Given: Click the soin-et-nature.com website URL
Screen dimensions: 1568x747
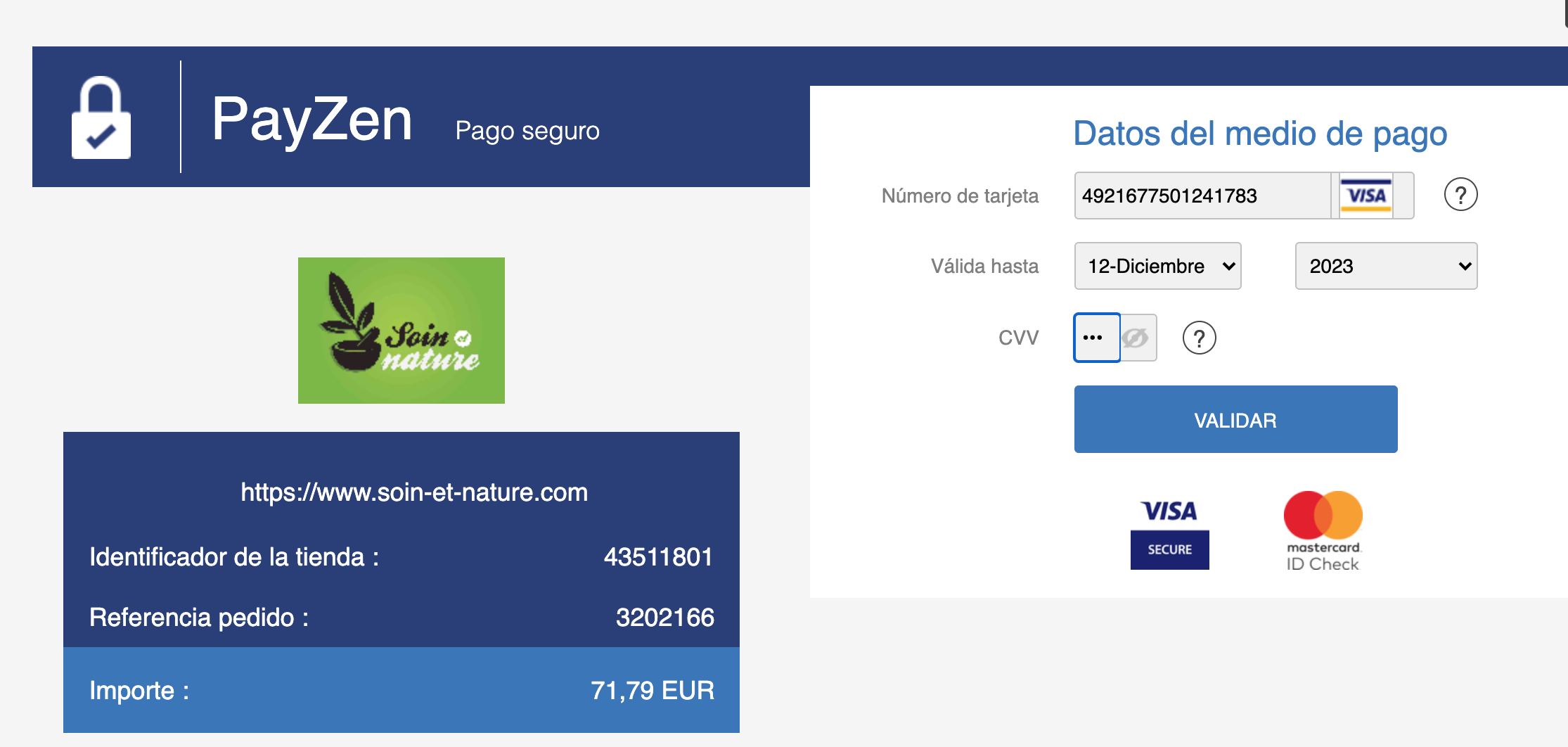Looking at the screenshot, I should coord(414,492).
